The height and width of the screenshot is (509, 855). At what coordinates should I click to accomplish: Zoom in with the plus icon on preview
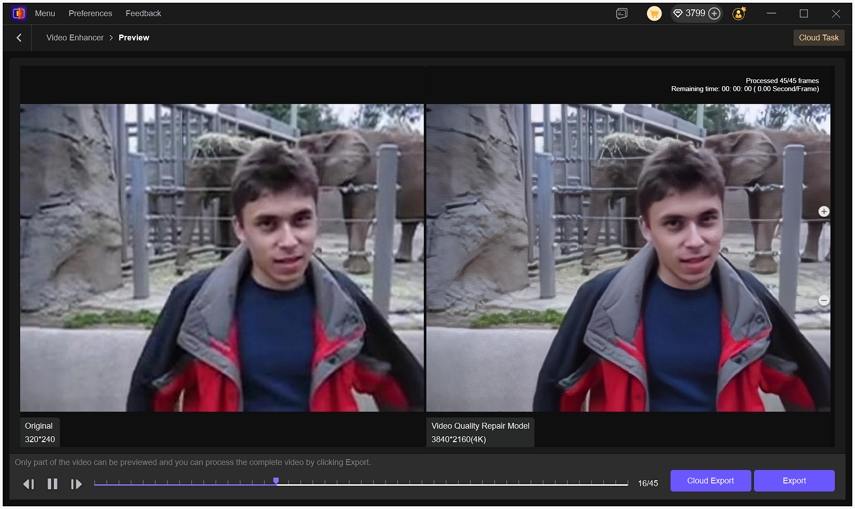point(823,212)
